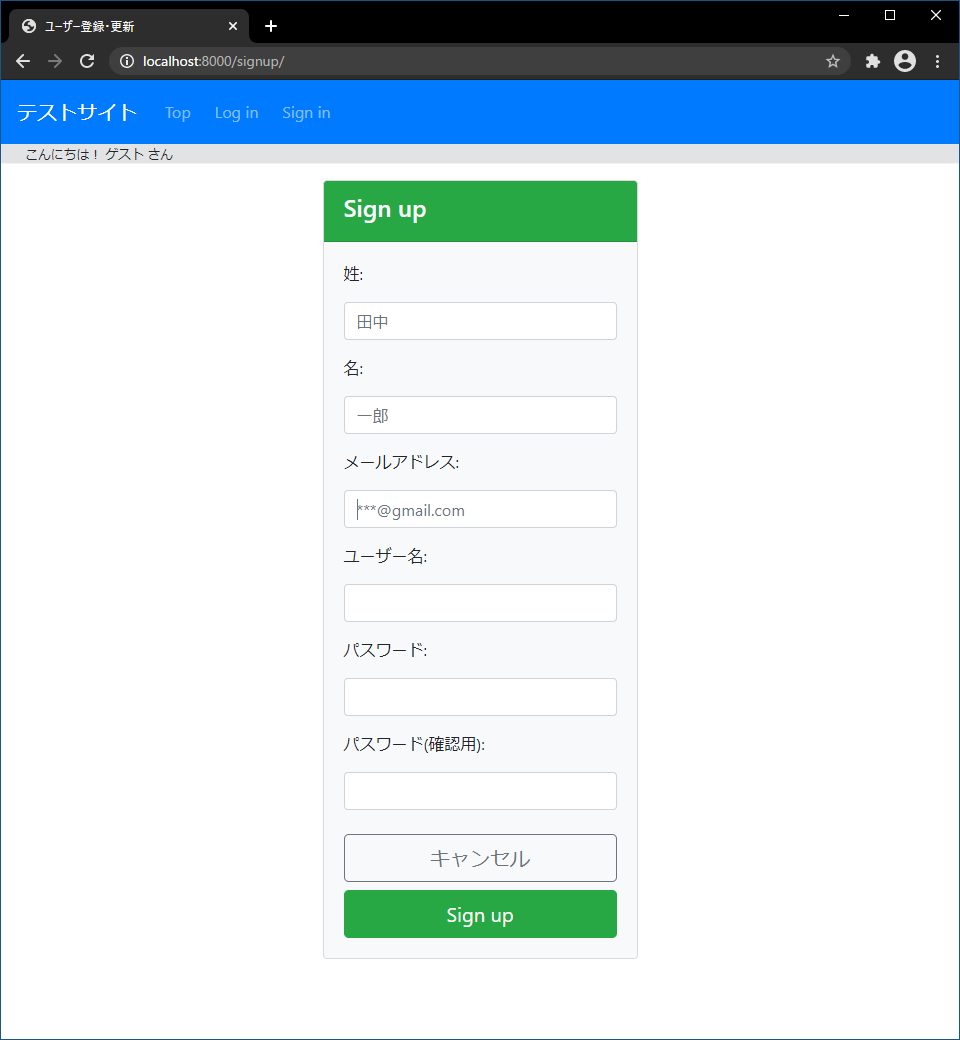The height and width of the screenshot is (1040, 960).
Task: Maximize the browser window
Action: 890,15
